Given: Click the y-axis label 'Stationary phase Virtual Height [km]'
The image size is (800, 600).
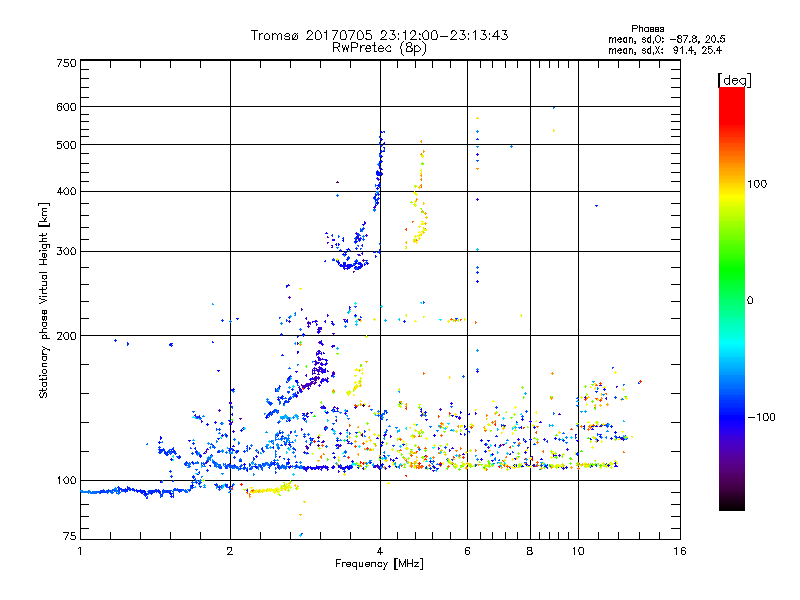Looking at the screenshot, I should [44, 301].
